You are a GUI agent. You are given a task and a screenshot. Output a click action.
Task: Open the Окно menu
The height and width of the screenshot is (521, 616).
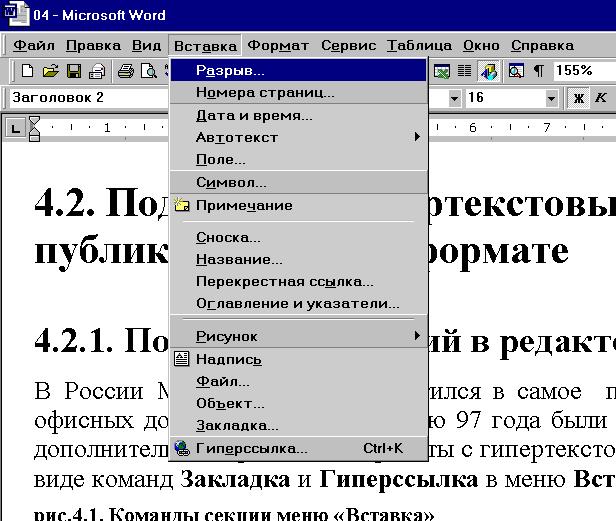[x=481, y=46]
